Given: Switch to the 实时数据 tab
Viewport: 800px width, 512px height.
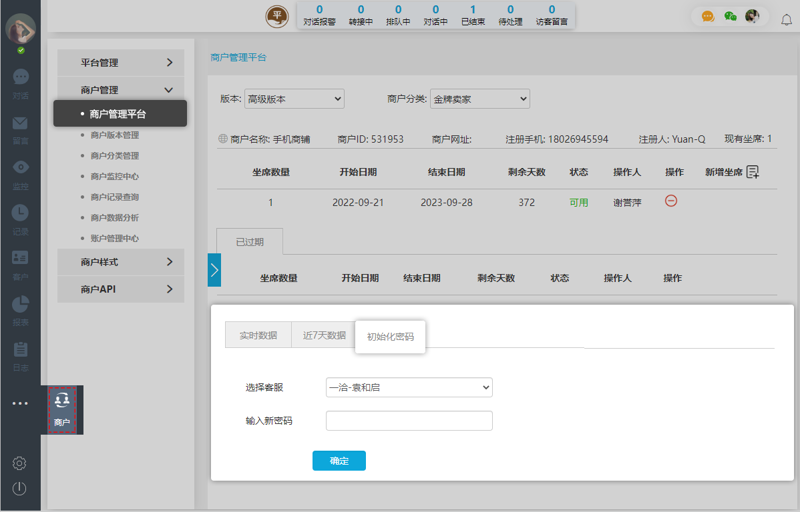Looking at the screenshot, I should (x=258, y=335).
